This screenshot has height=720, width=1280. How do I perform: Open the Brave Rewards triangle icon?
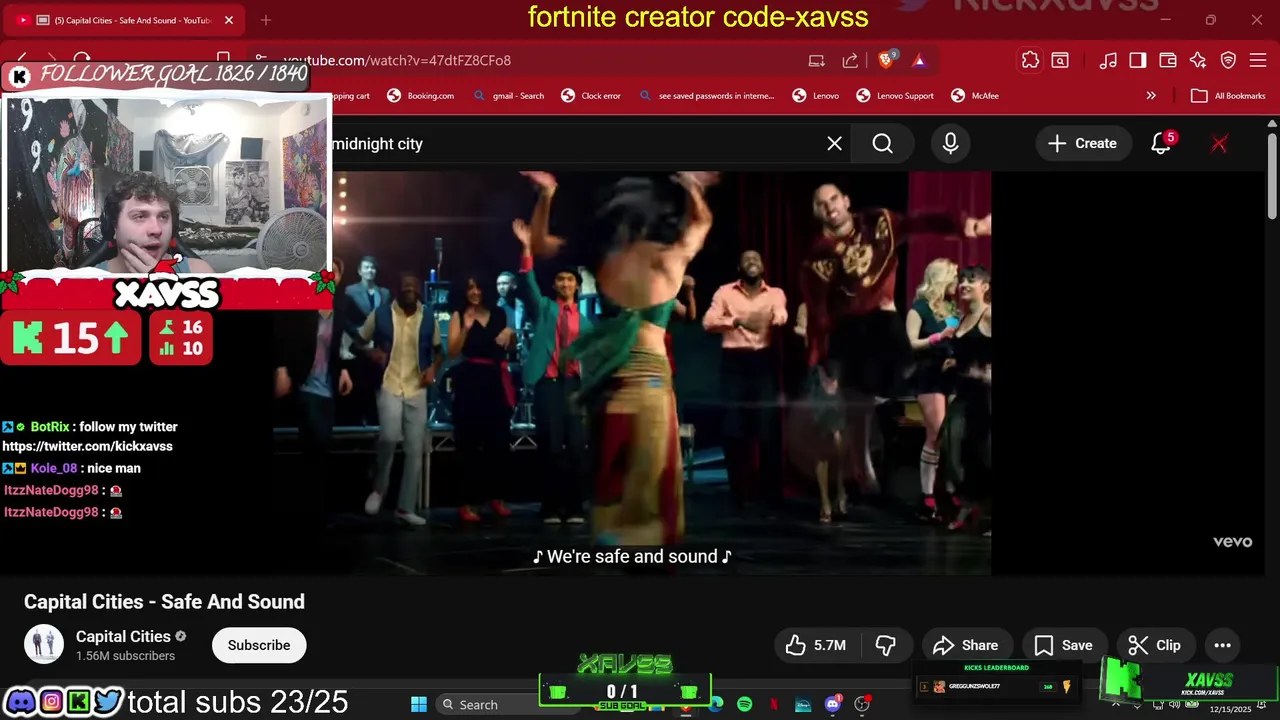tap(919, 60)
